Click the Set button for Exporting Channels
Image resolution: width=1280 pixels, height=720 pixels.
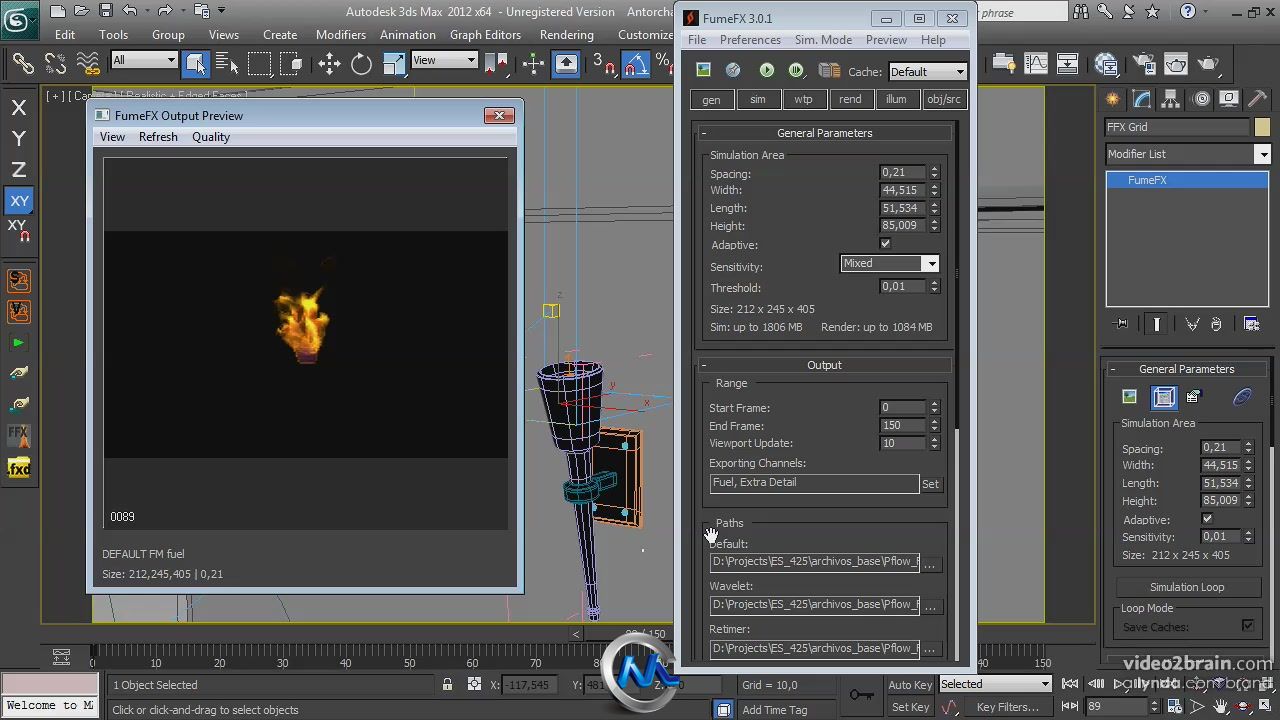point(930,484)
